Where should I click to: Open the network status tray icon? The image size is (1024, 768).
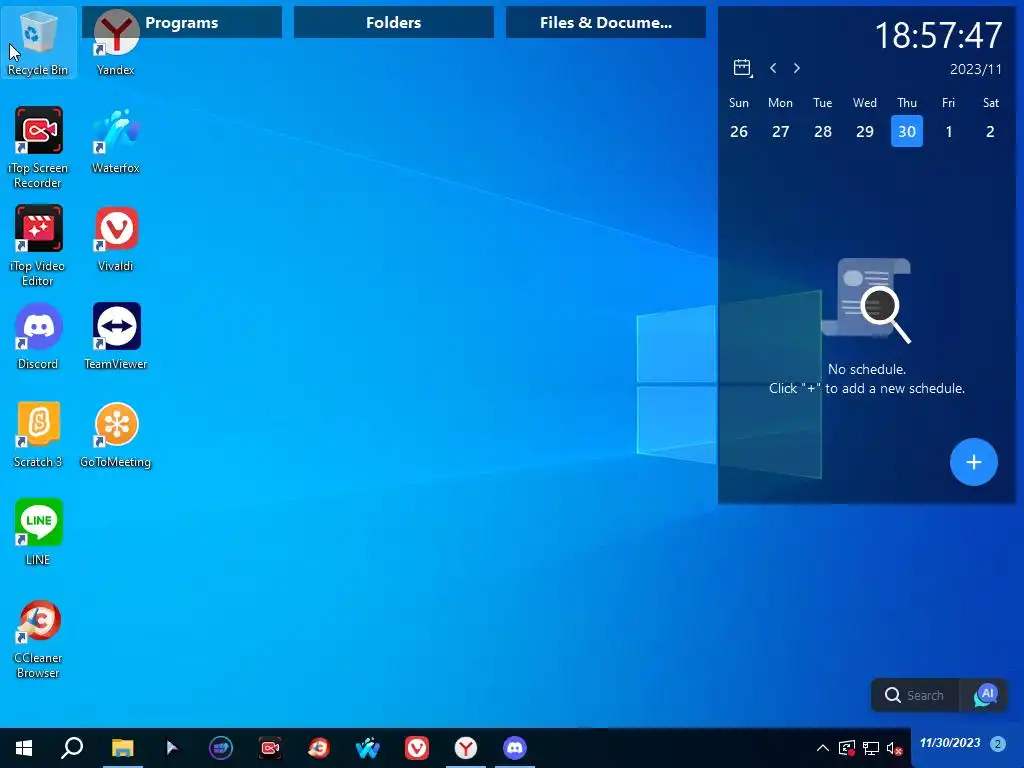coord(871,748)
